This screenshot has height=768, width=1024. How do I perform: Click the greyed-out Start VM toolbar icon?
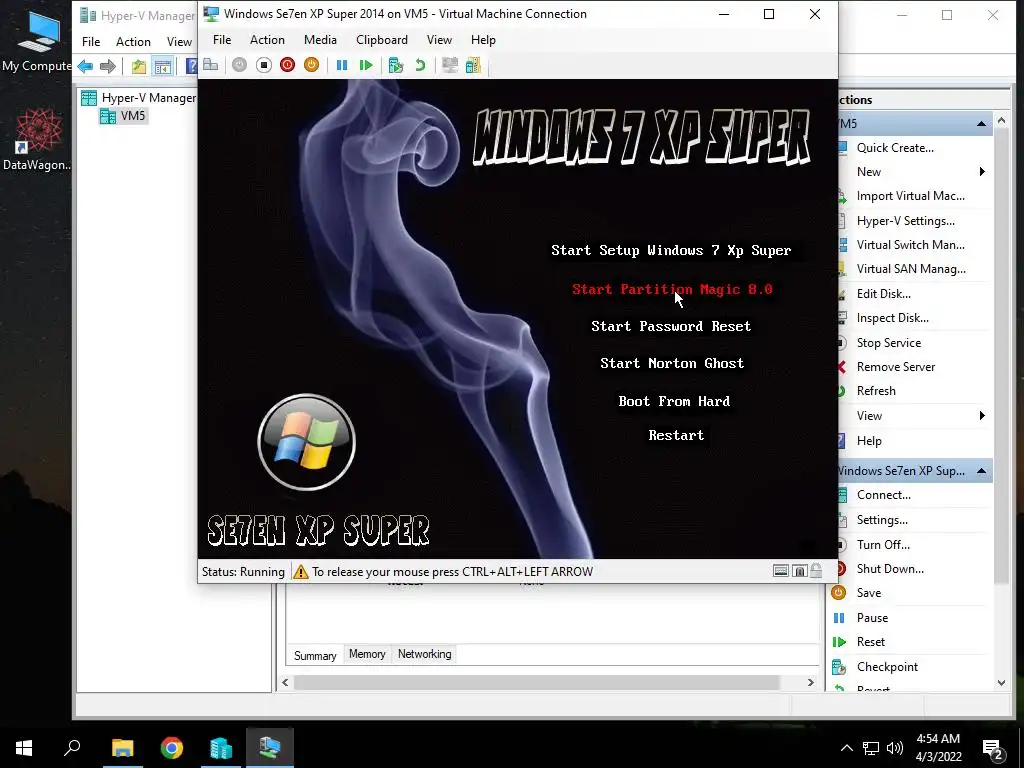point(240,65)
